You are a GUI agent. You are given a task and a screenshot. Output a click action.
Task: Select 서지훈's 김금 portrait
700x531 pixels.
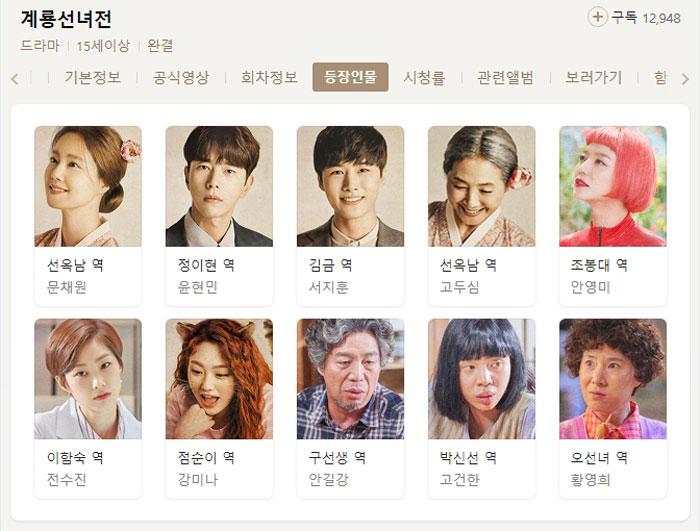coord(350,186)
